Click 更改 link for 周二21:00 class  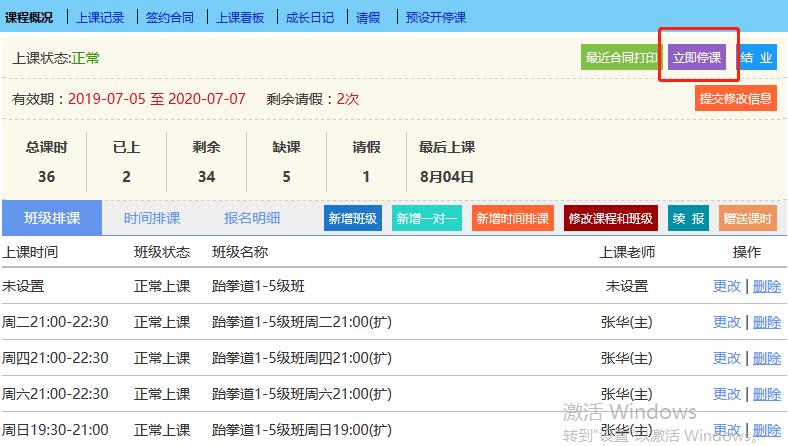pyautogui.click(x=727, y=322)
